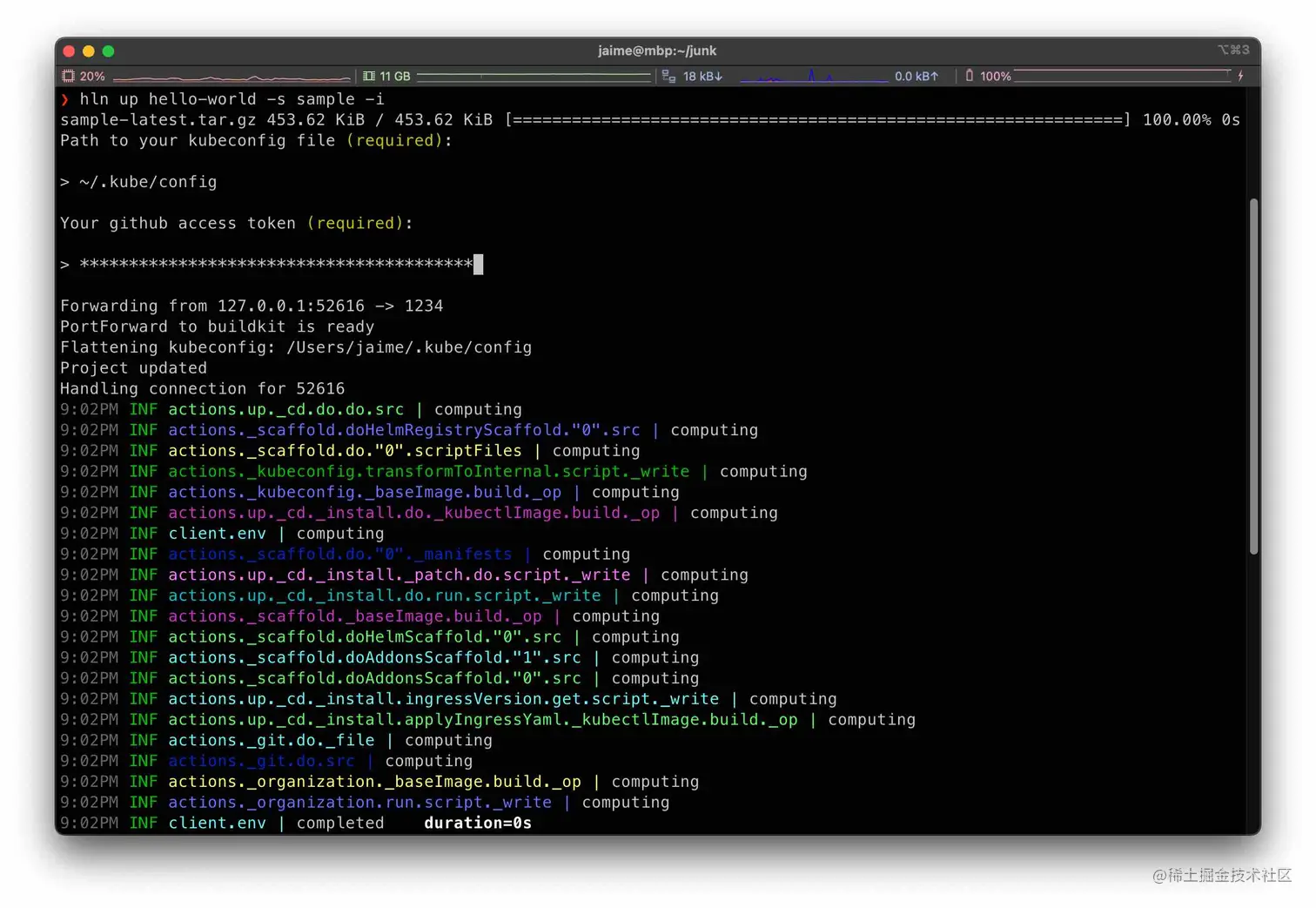Click the 18 kB download reading

[x=702, y=77]
